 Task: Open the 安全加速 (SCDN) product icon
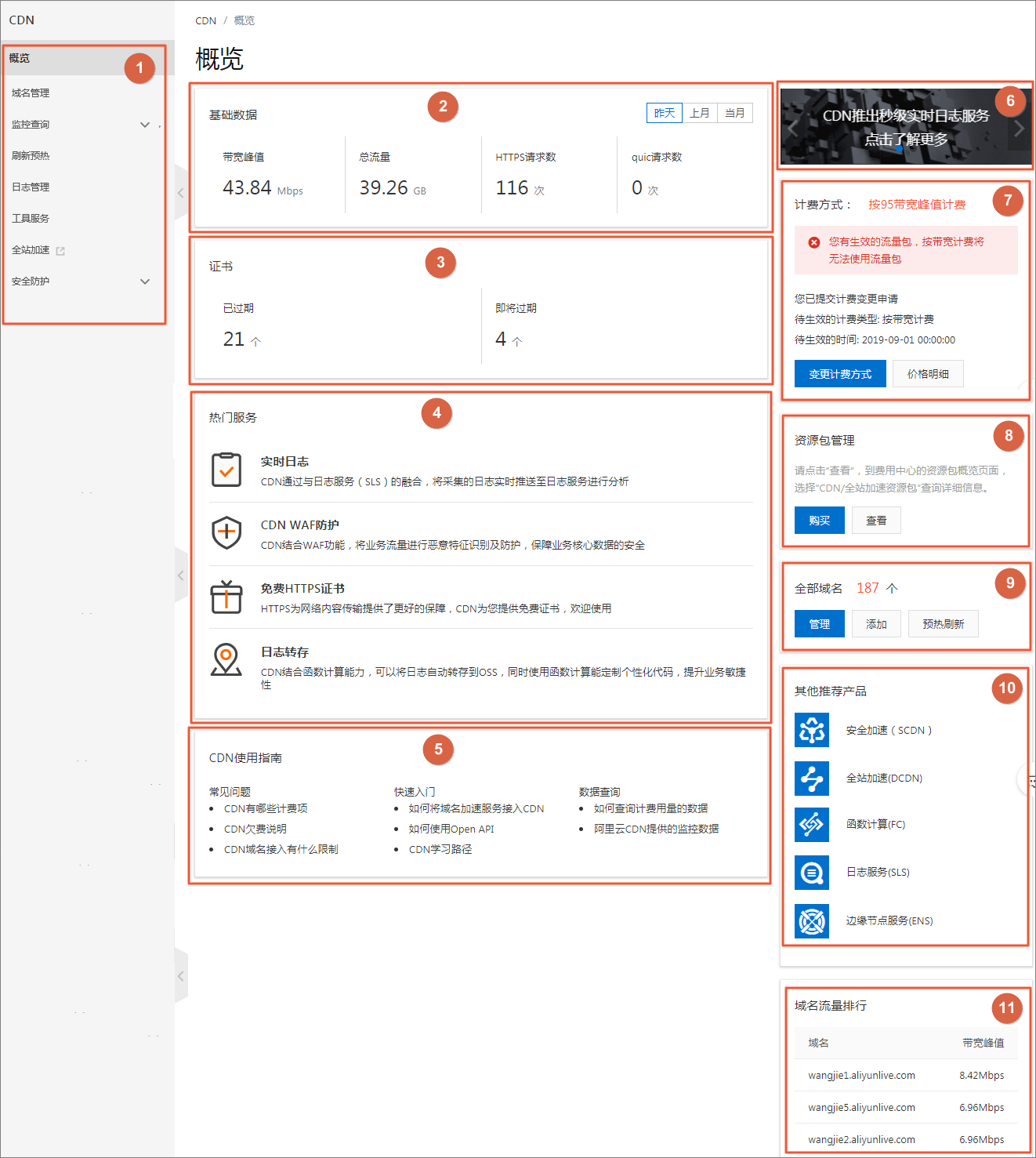click(x=812, y=730)
